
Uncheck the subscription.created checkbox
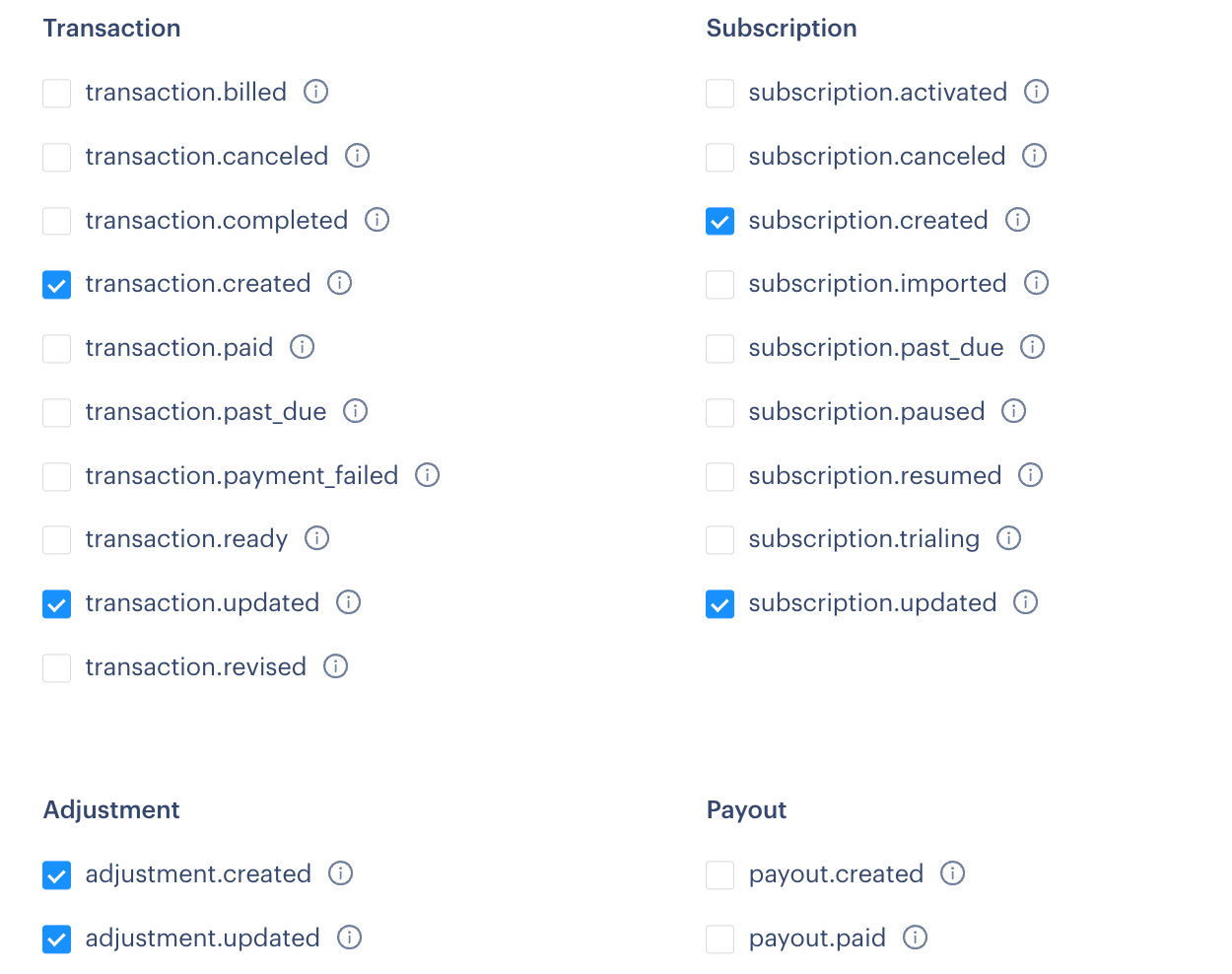[x=720, y=222]
